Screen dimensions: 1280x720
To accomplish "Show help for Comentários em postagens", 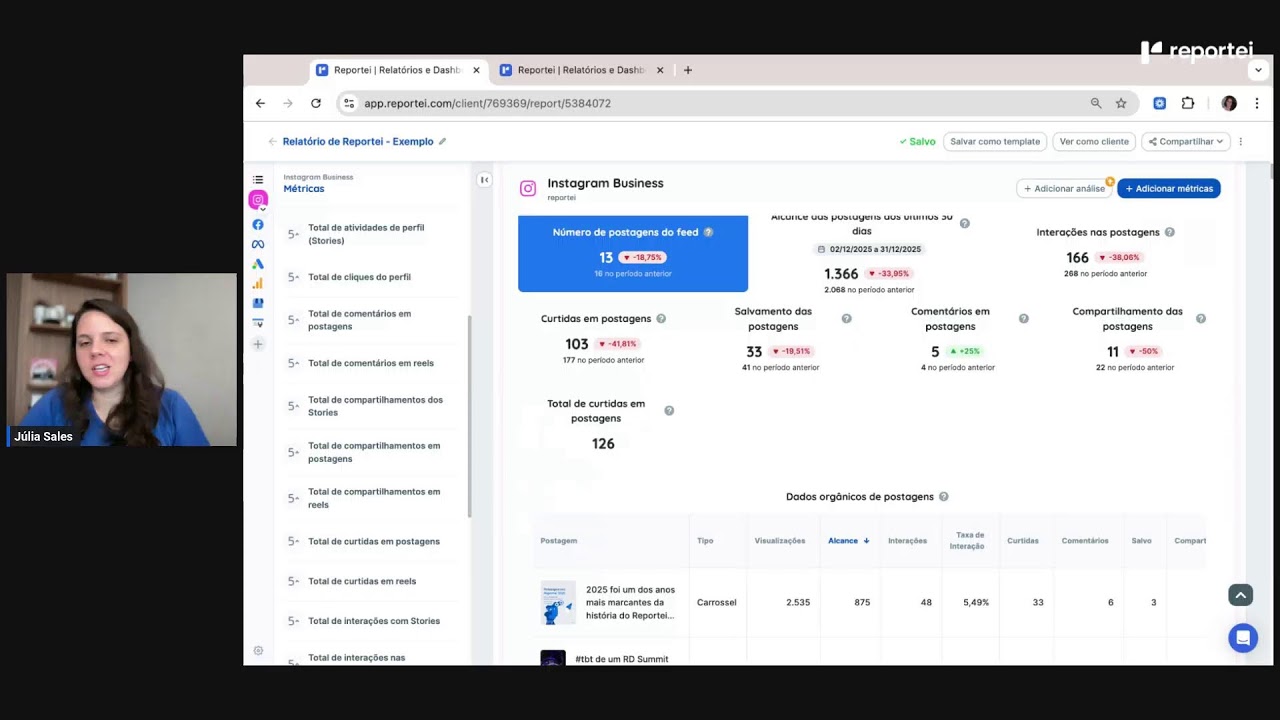I will pos(1024,319).
